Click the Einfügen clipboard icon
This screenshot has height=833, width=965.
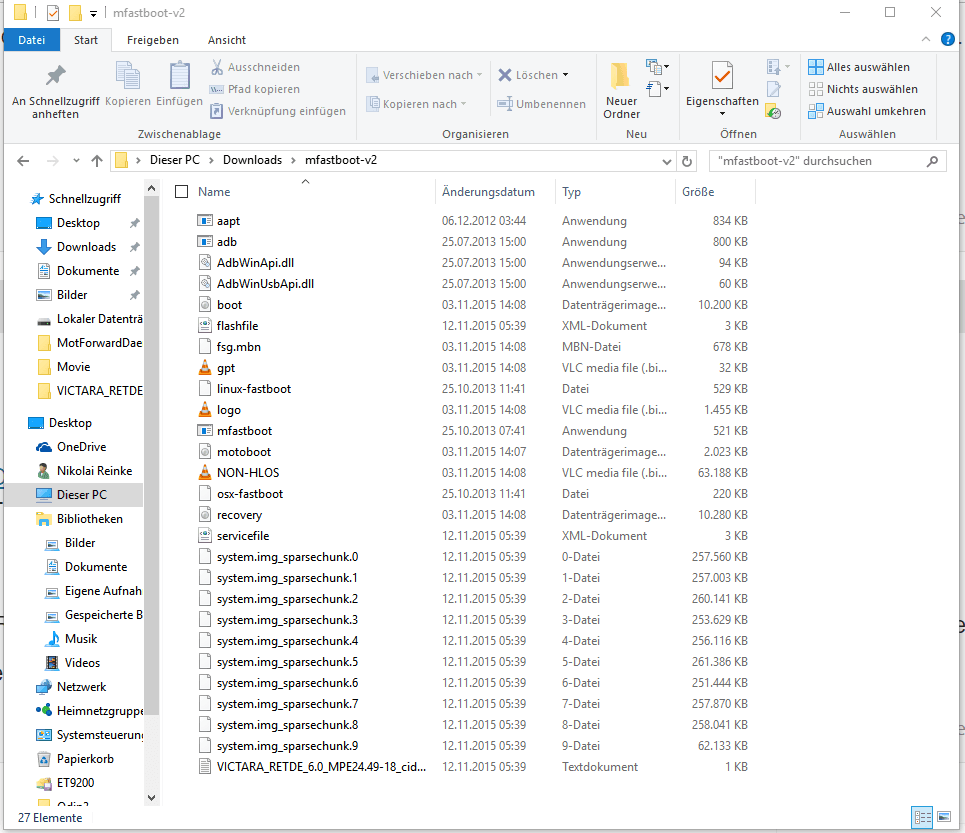coord(180,77)
